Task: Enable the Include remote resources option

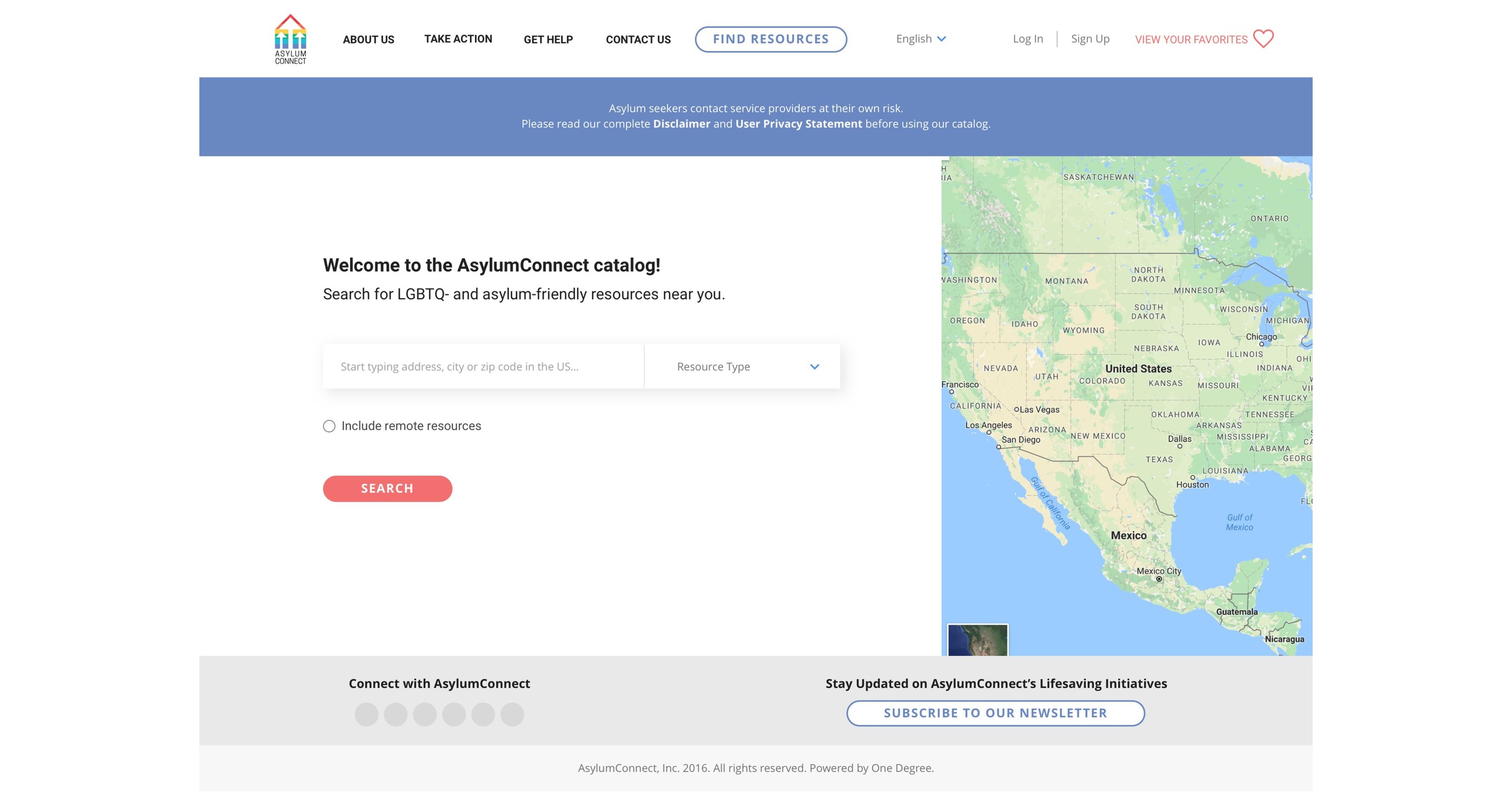Action: click(x=329, y=426)
